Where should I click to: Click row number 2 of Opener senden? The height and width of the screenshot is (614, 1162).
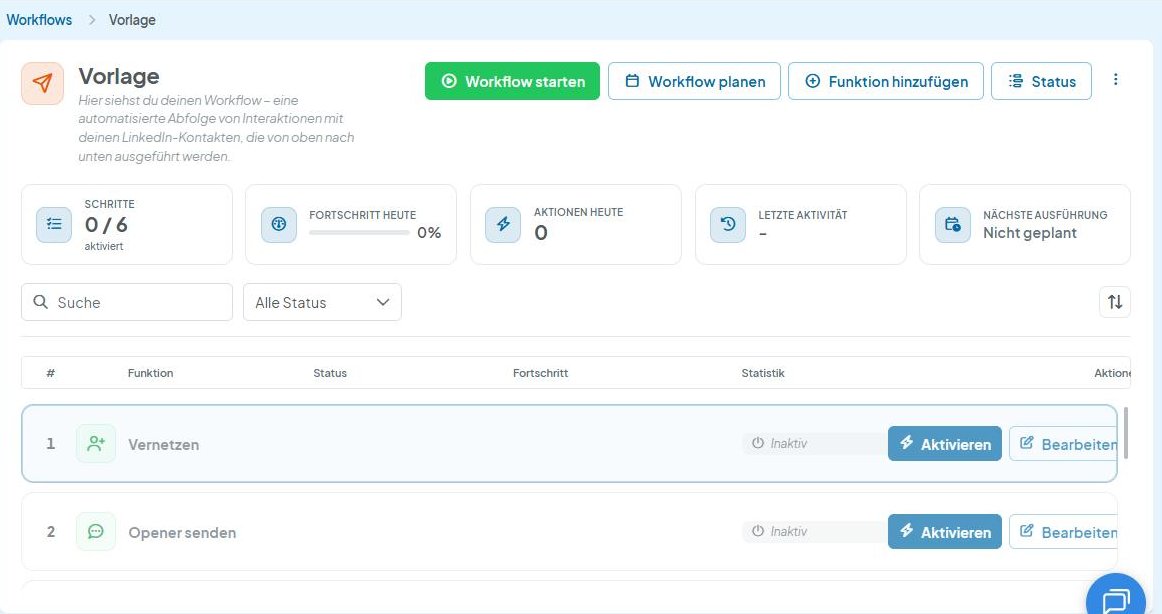tap(50, 532)
